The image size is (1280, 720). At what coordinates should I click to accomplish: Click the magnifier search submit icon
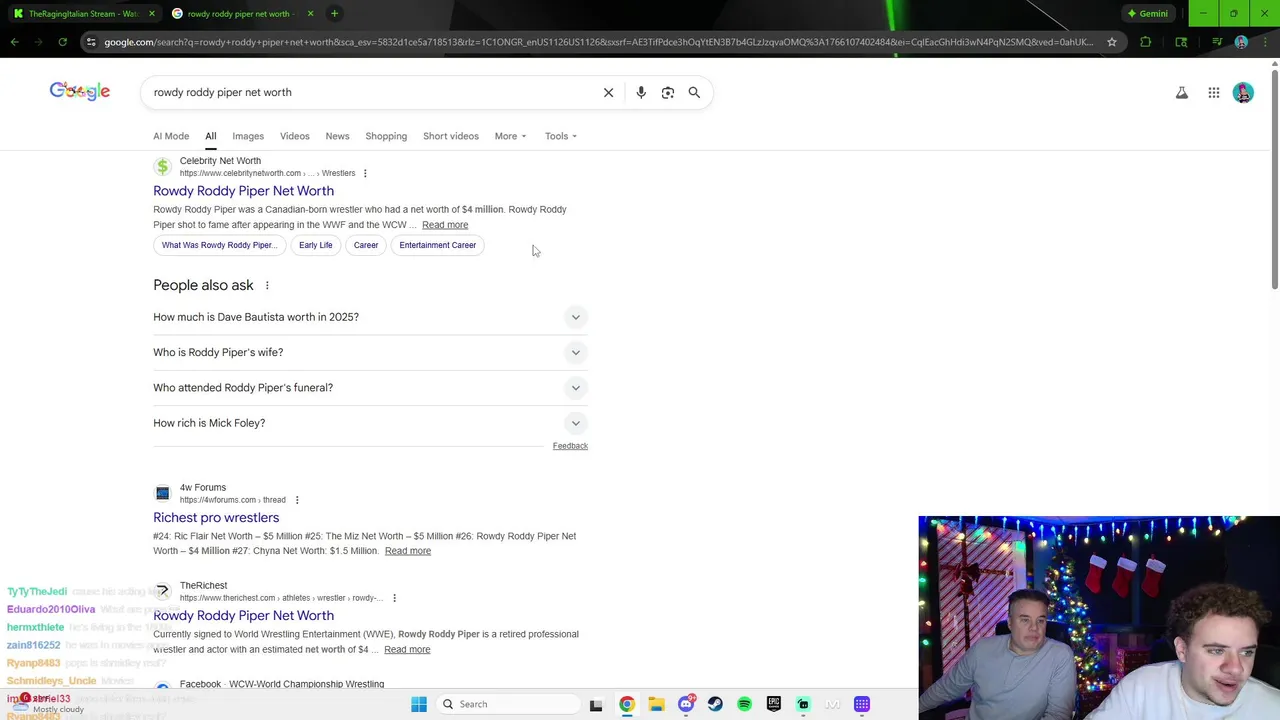point(694,92)
